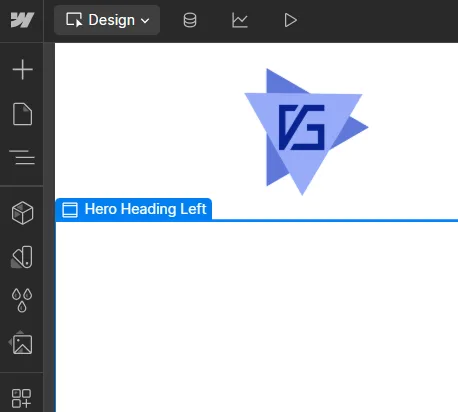Click the section icon in the Hero Heading Left label
The width and height of the screenshot is (458, 412).
[70, 210]
